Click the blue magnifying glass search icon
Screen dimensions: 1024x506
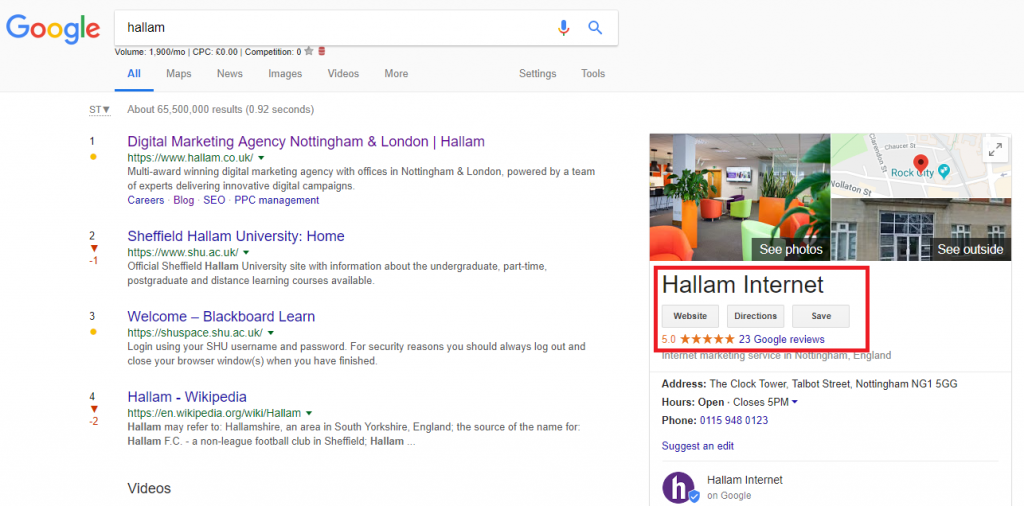coord(595,28)
